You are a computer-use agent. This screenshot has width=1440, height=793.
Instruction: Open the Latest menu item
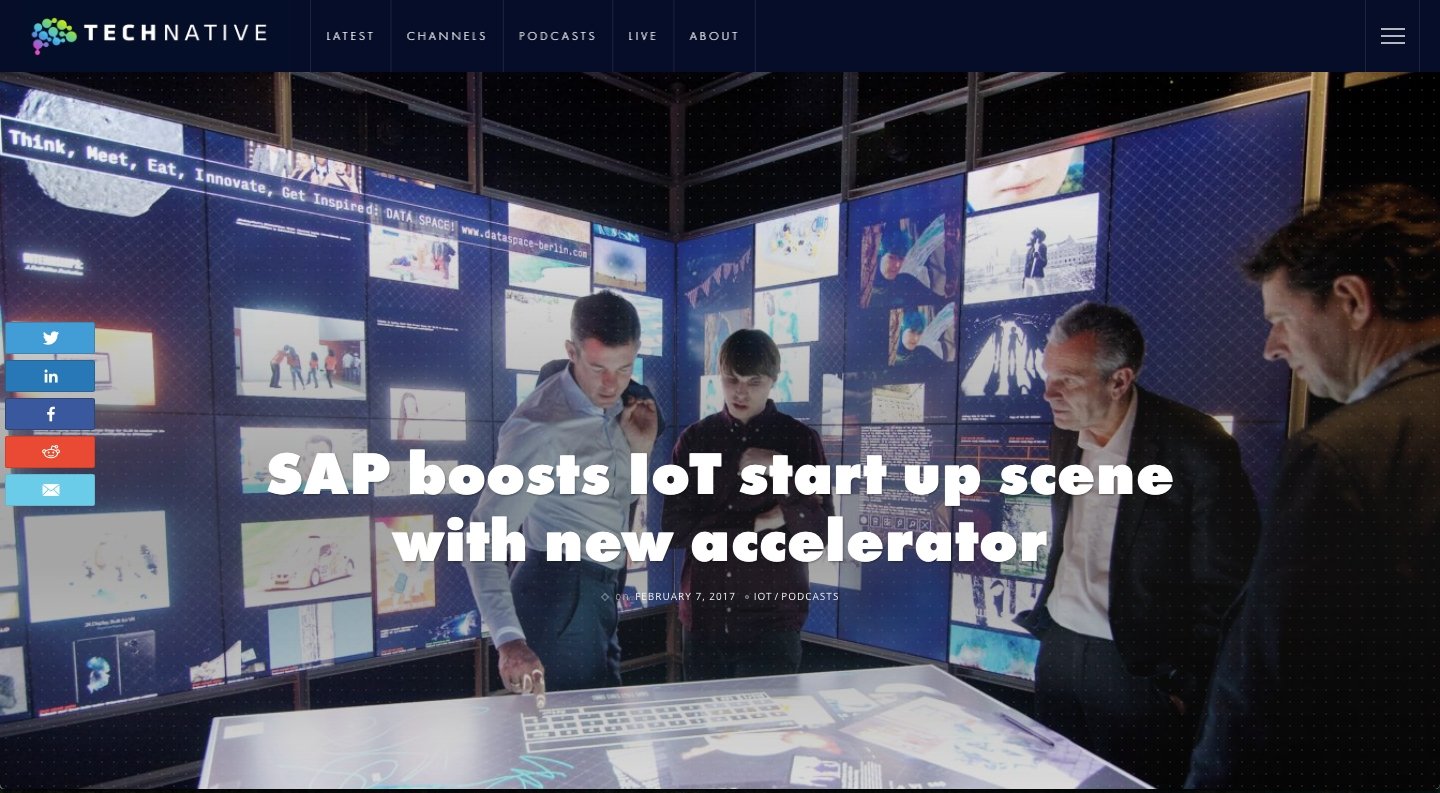coord(350,36)
